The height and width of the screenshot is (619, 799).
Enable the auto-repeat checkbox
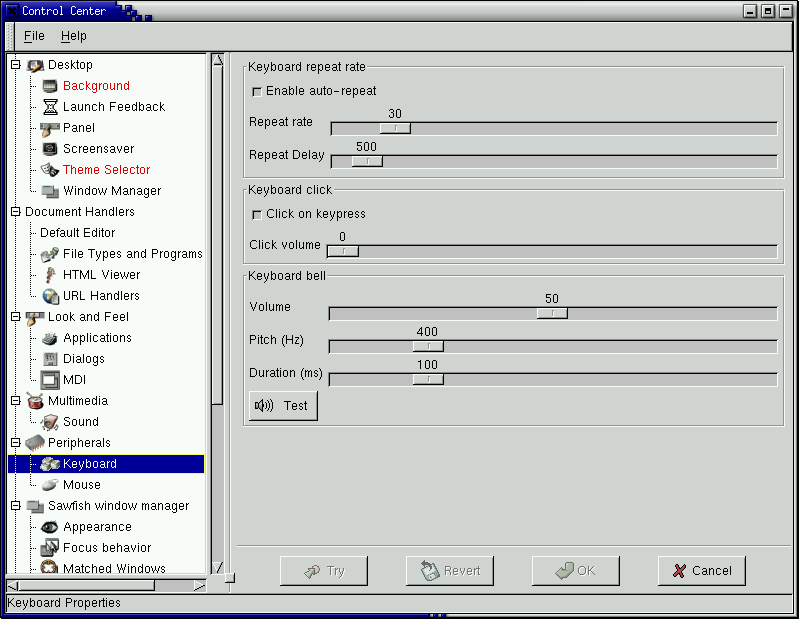click(x=257, y=92)
